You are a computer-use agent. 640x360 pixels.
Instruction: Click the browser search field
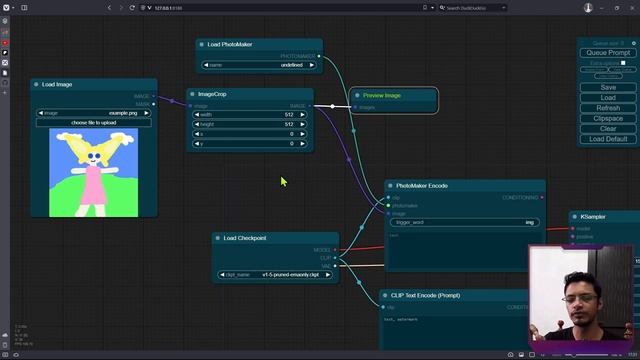point(473,8)
